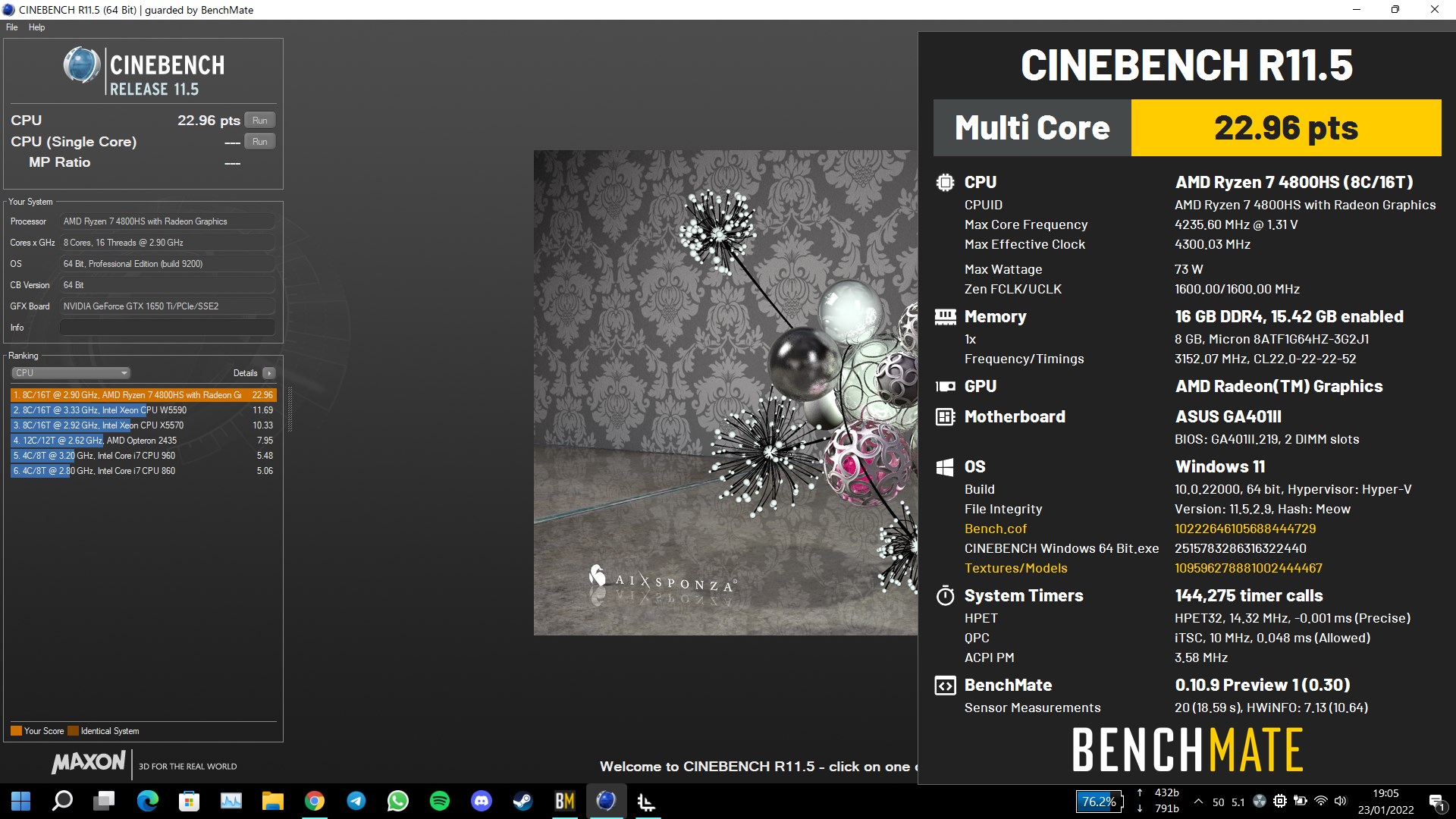Click the empty Info input field
Screen dimensions: 1456x819
point(167,328)
